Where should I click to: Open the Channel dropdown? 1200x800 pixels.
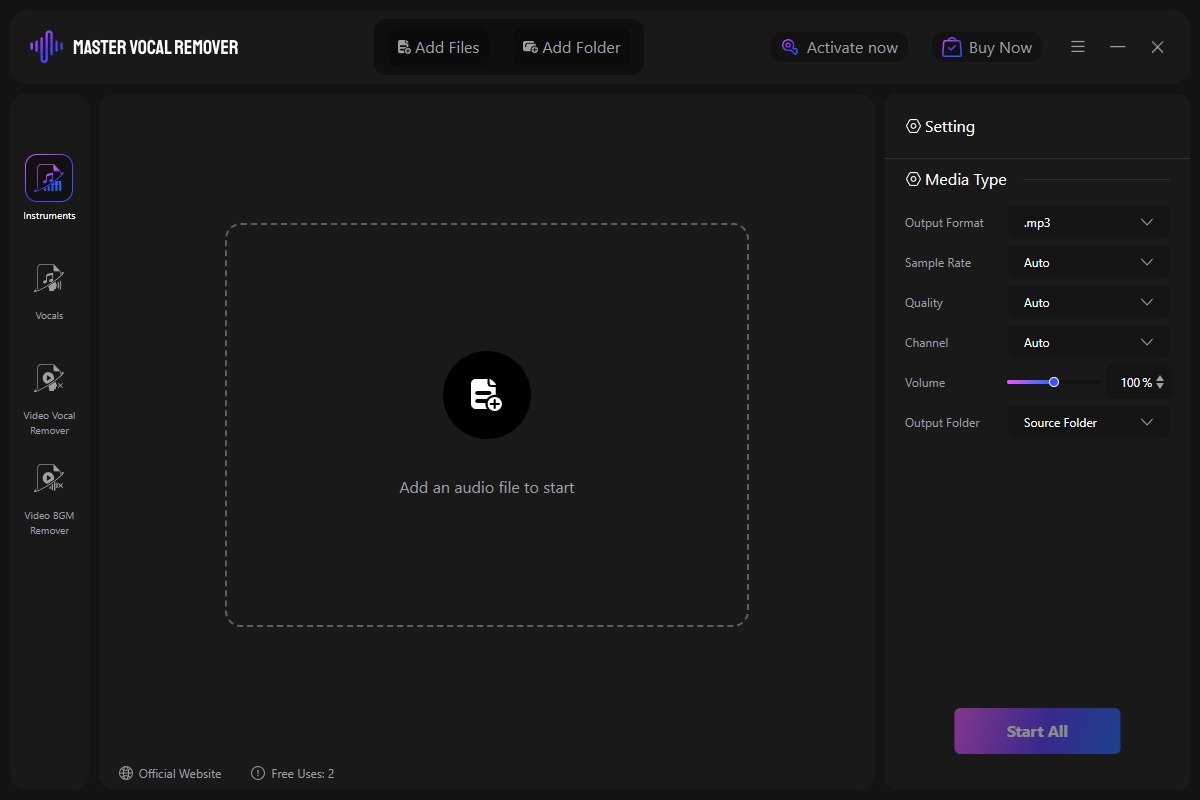point(1088,343)
